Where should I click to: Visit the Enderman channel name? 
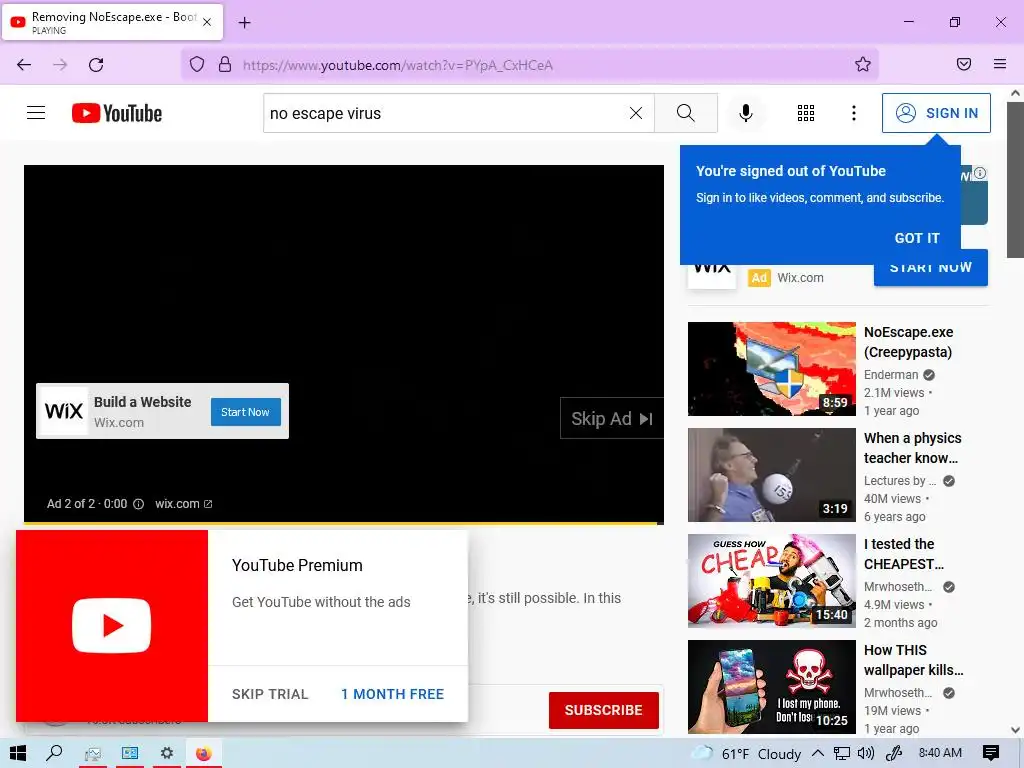(x=891, y=375)
